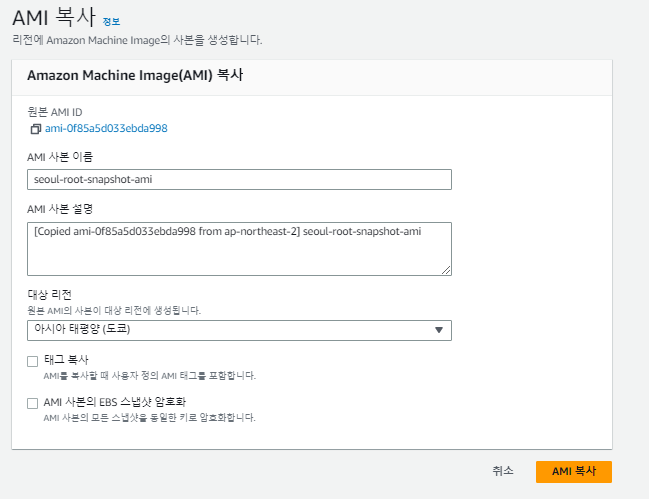Open the 대상 리전 dropdown
The width and height of the screenshot is (649, 499).
(239, 330)
